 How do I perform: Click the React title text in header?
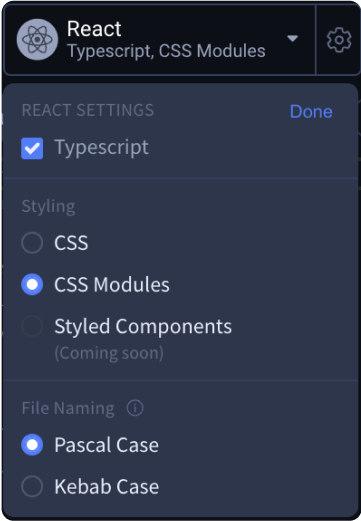click(94, 29)
